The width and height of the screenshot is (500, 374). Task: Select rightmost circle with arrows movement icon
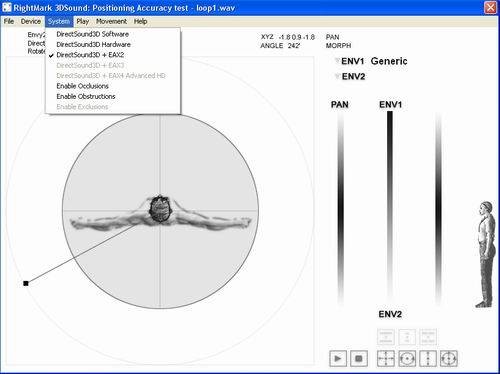[x=449, y=359]
